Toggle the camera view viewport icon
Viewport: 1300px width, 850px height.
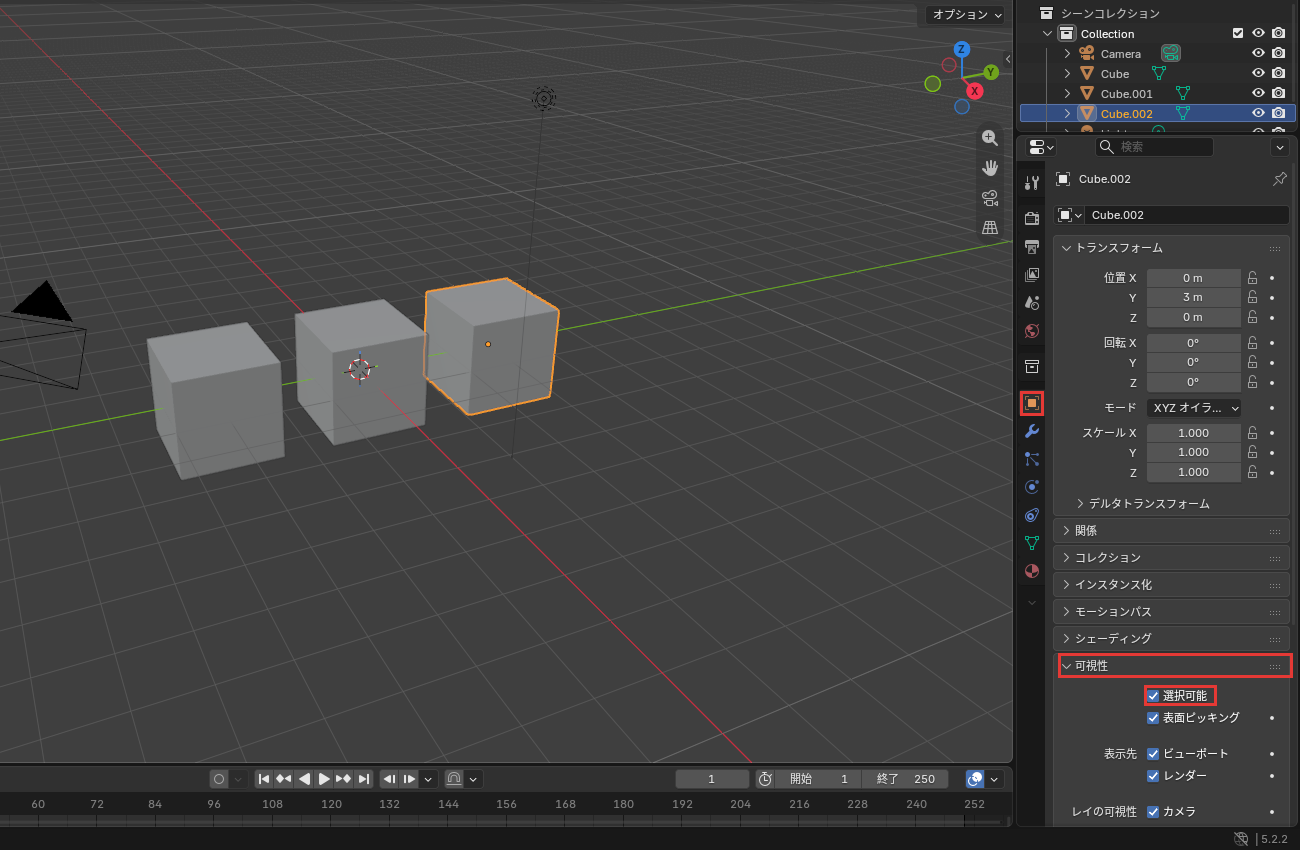click(x=990, y=197)
